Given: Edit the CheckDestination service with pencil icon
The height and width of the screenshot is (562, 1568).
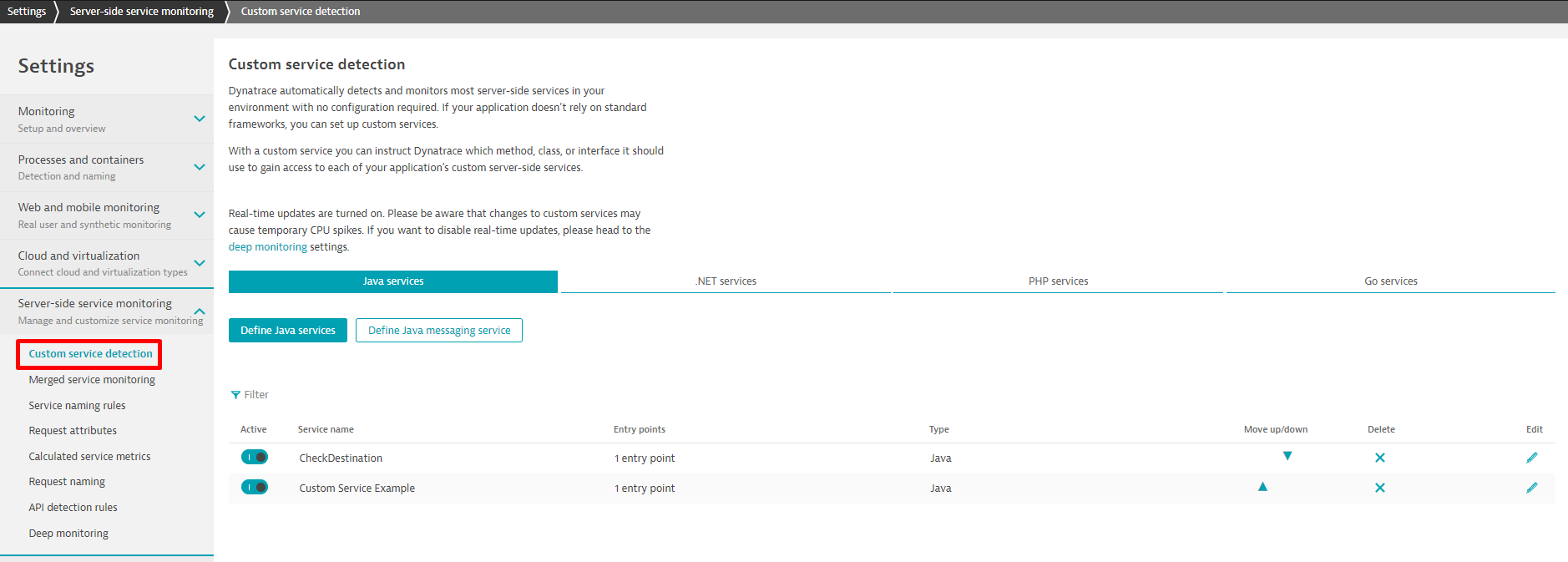Looking at the screenshot, I should click(1531, 458).
